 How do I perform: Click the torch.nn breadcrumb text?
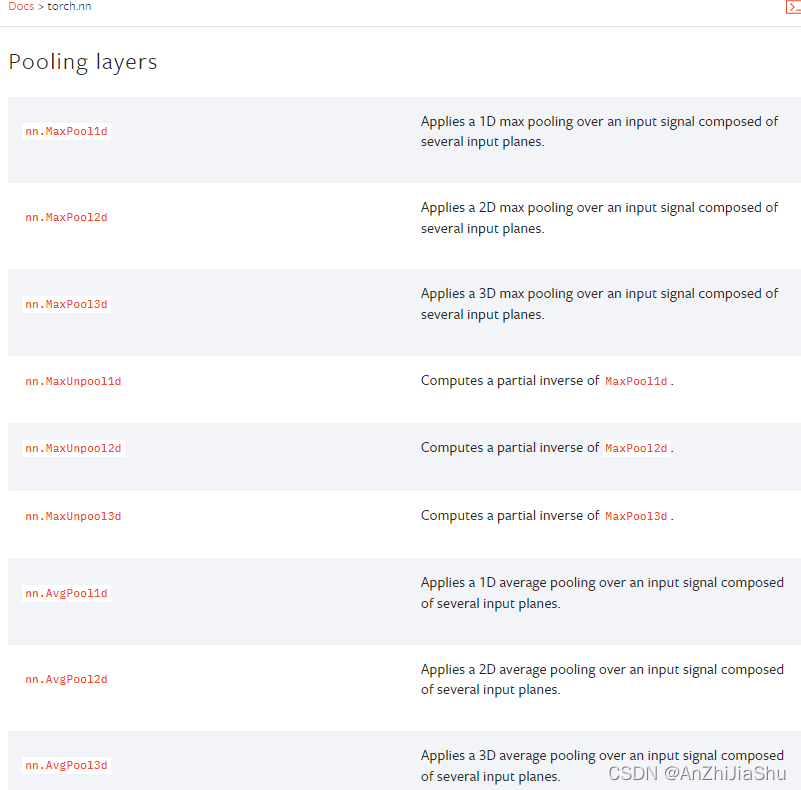point(69,7)
